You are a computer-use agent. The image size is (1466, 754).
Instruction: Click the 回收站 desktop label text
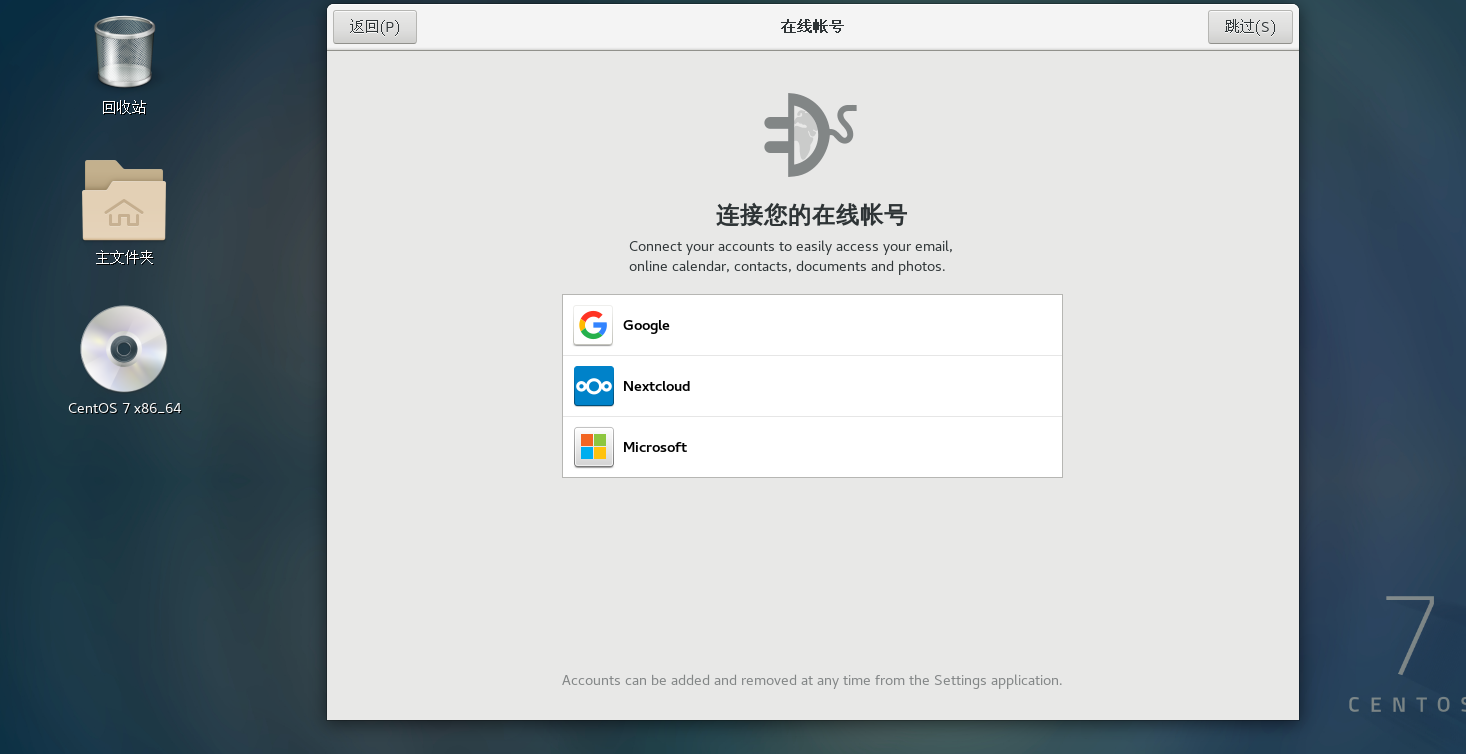pyautogui.click(x=124, y=107)
